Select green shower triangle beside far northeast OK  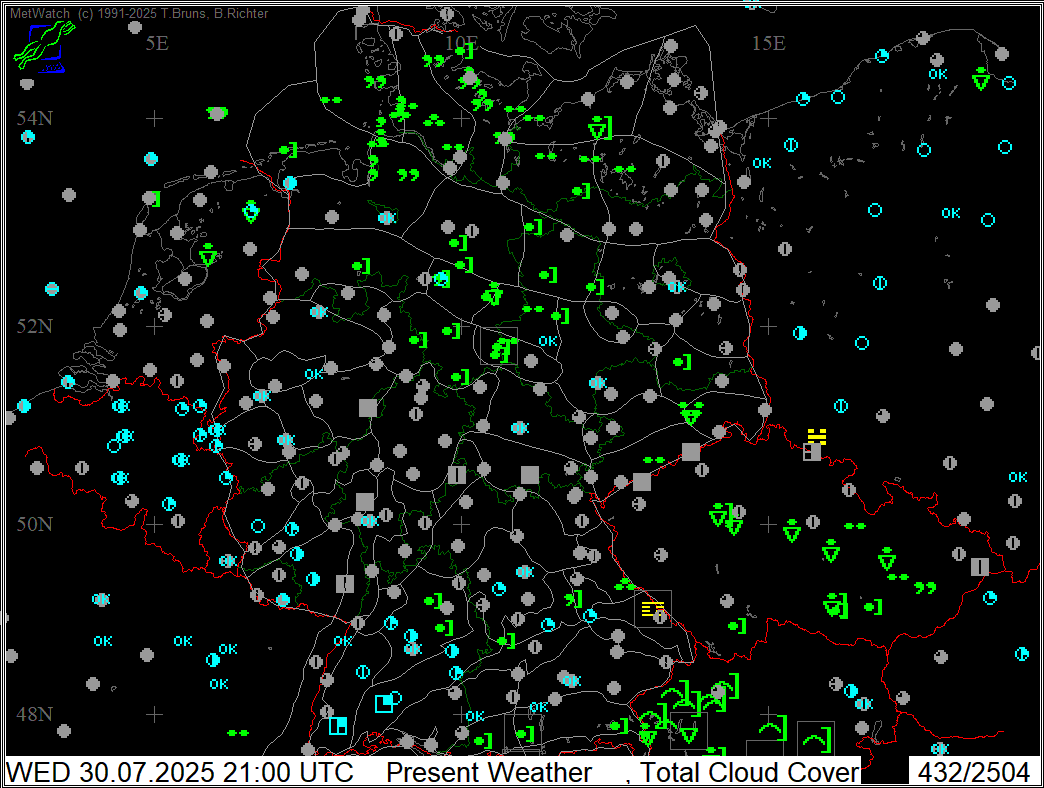pos(980,79)
